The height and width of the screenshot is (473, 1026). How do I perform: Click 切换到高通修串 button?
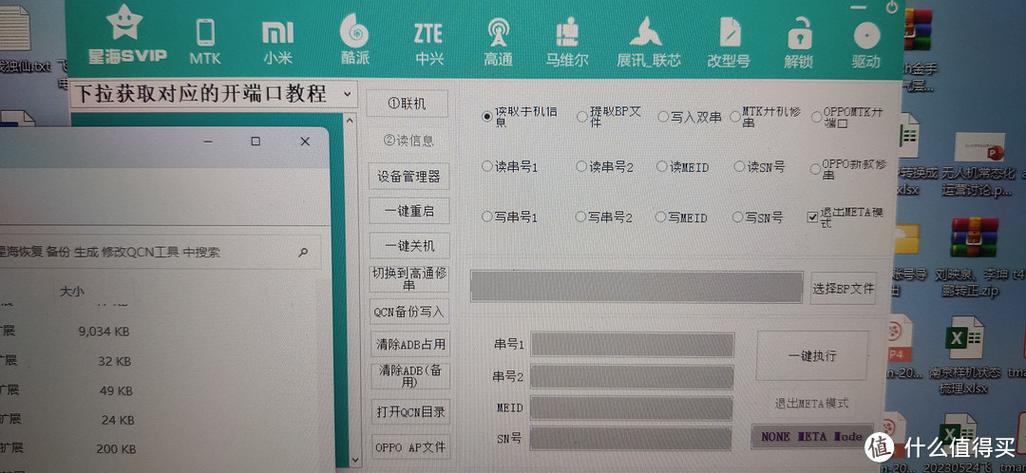click(x=410, y=279)
